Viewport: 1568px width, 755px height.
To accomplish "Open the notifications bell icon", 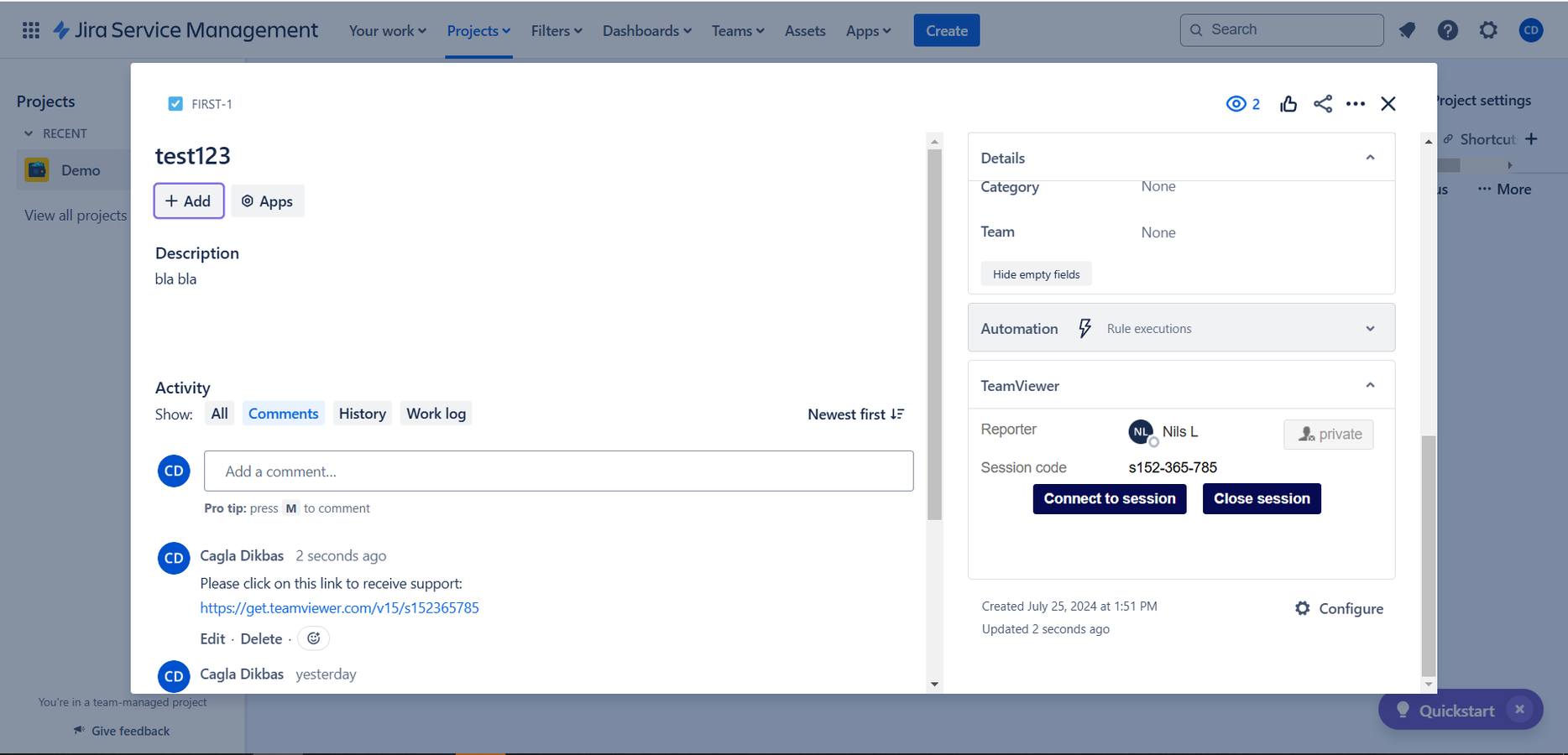I will [1408, 30].
